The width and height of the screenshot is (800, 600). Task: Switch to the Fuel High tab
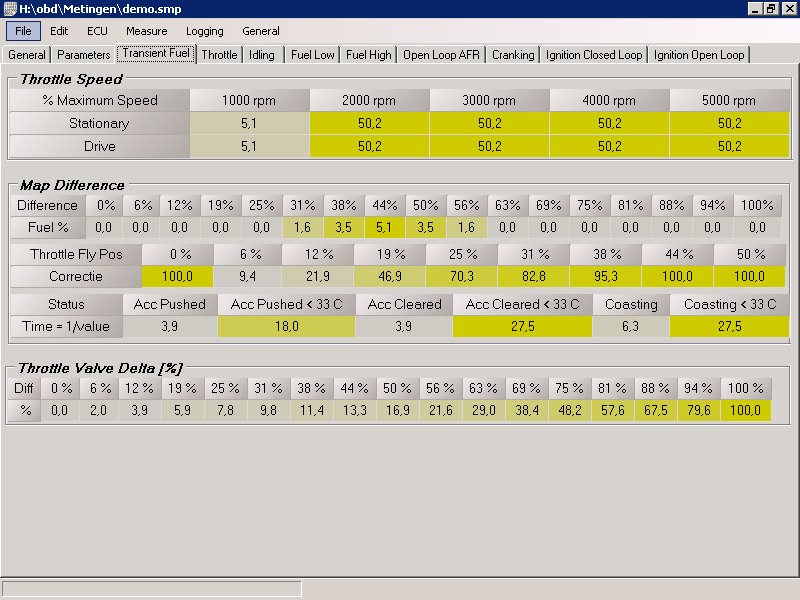coord(368,55)
